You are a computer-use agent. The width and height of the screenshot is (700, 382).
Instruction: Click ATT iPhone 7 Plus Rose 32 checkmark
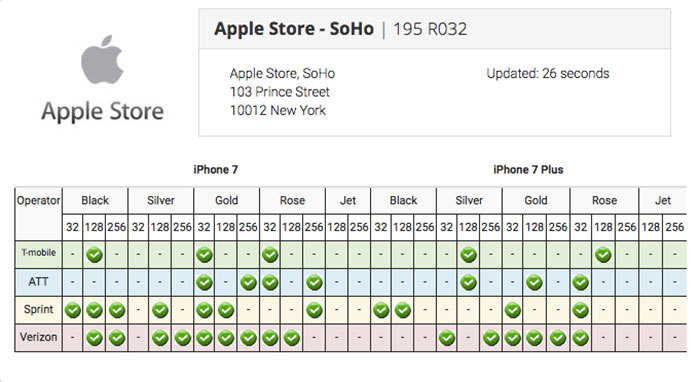[580, 282]
